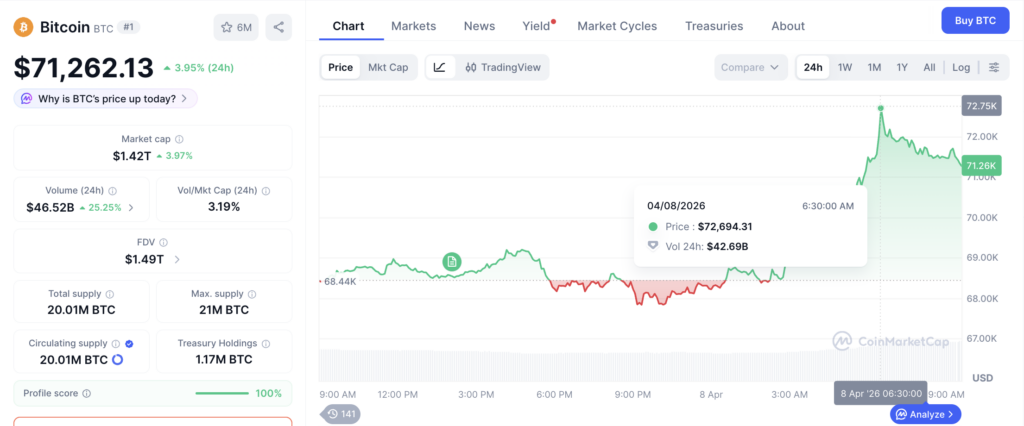Click the Profile score info icon
The height and width of the screenshot is (426, 1024).
coord(87,393)
